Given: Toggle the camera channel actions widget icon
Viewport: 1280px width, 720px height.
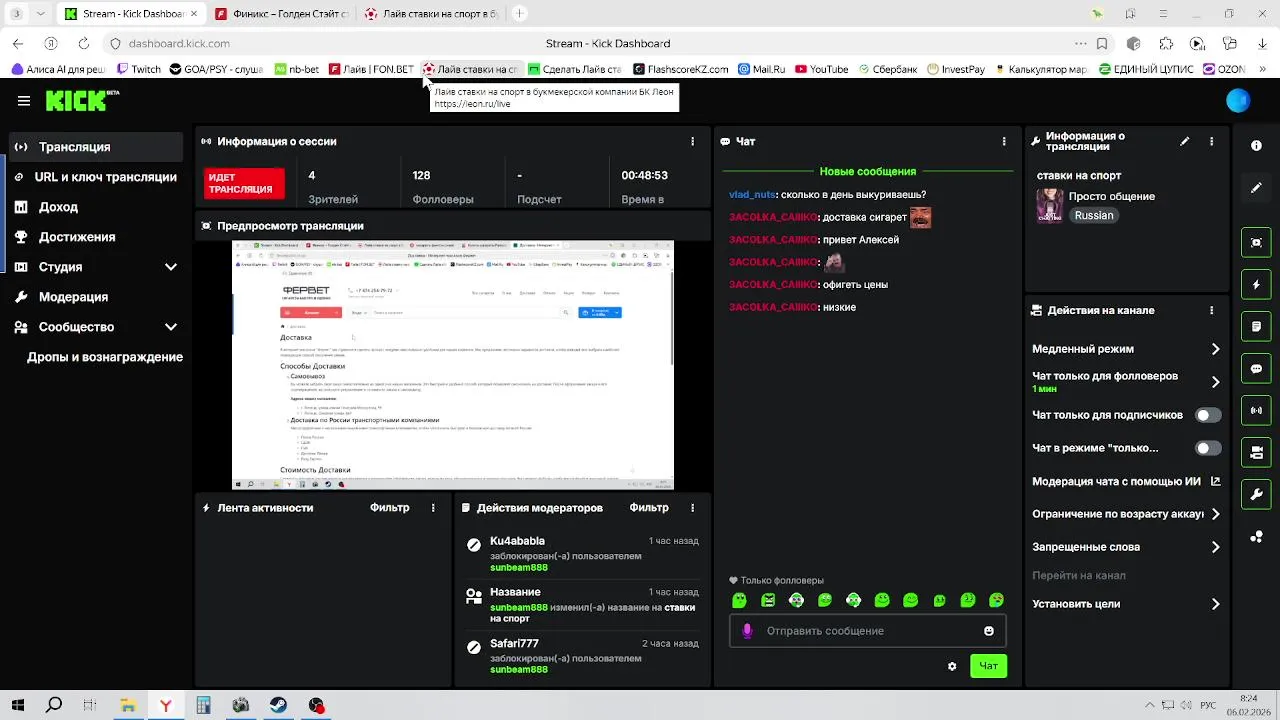Looking at the screenshot, I should point(1257,453).
